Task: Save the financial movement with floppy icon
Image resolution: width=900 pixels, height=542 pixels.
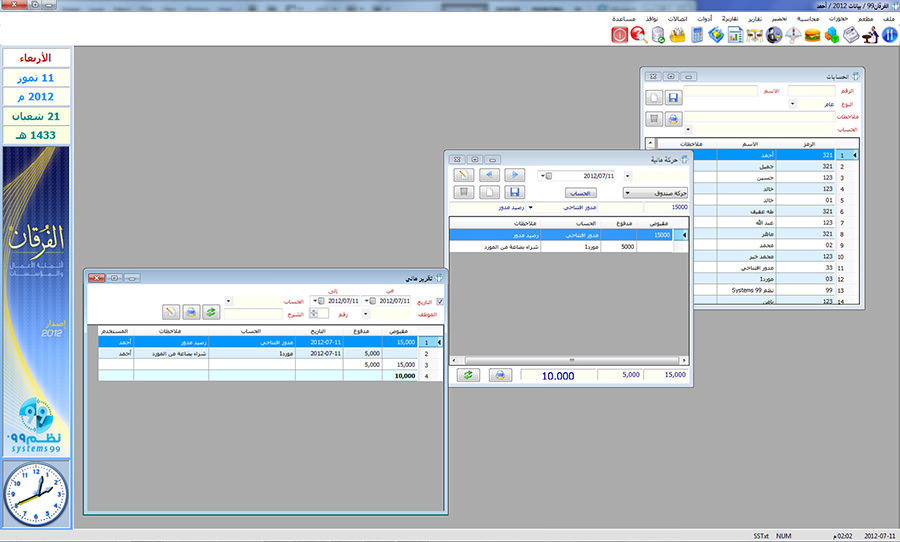Action: (x=514, y=192)
